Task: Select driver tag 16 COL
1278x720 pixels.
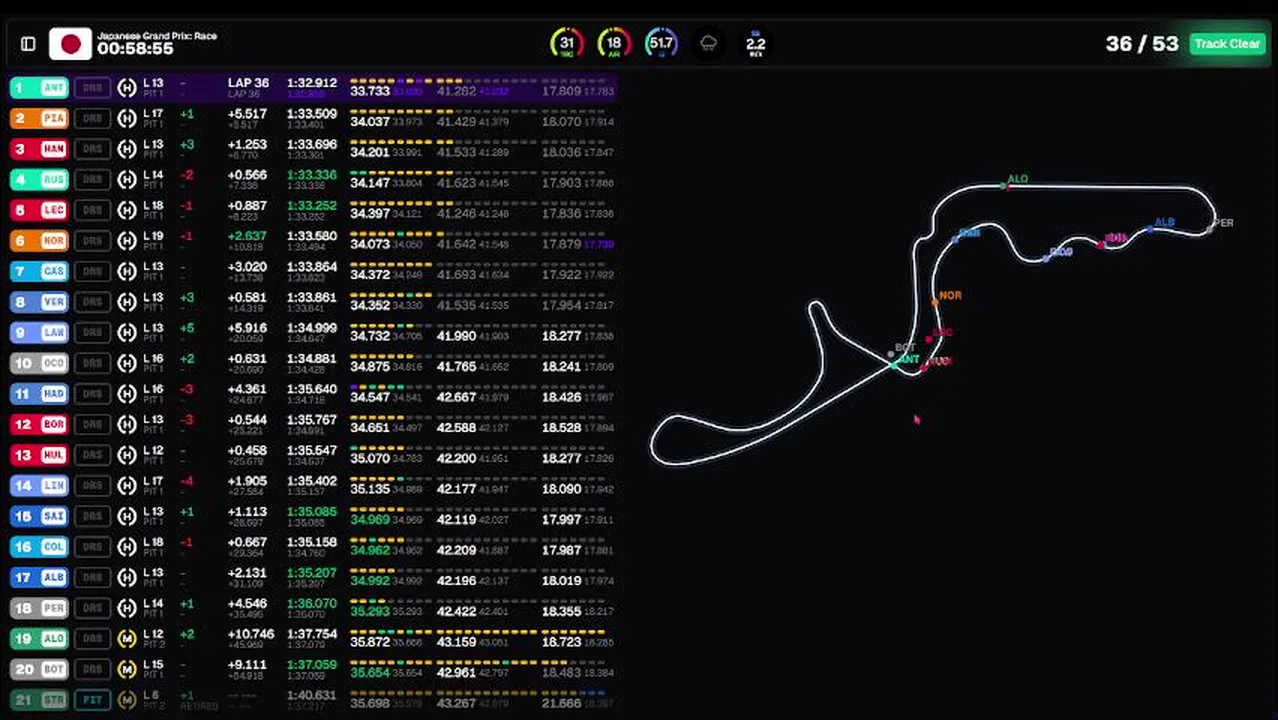Action: click(x=39, y=547)
